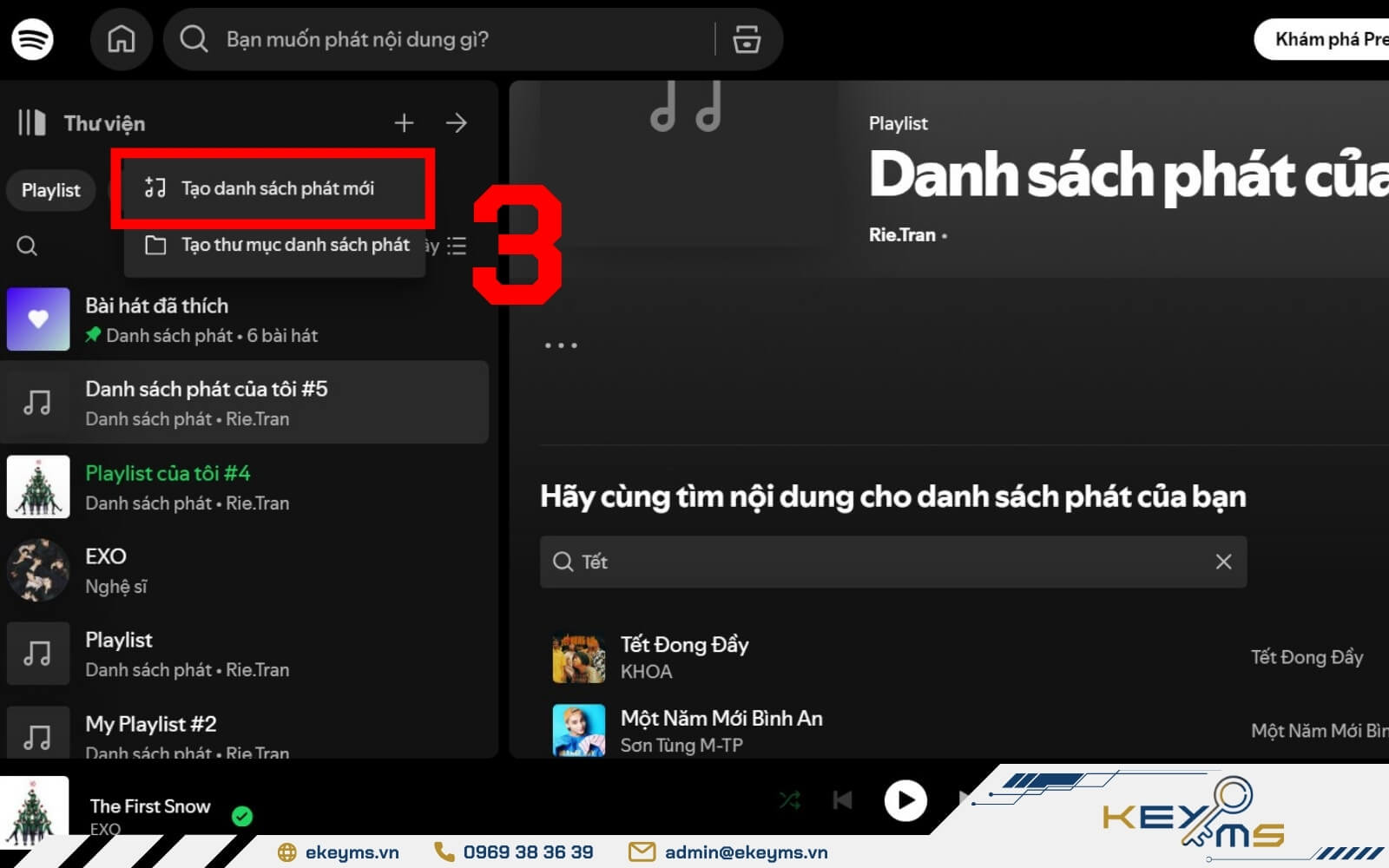This screenshot has height=868, width=1389.
Task: Click the plus icon to create playlist
Action: point(404,122)
